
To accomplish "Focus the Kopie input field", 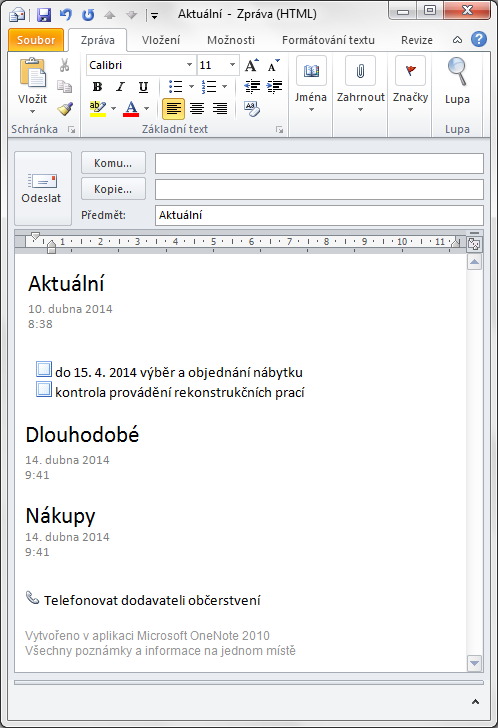I will (x=319, y=189).
